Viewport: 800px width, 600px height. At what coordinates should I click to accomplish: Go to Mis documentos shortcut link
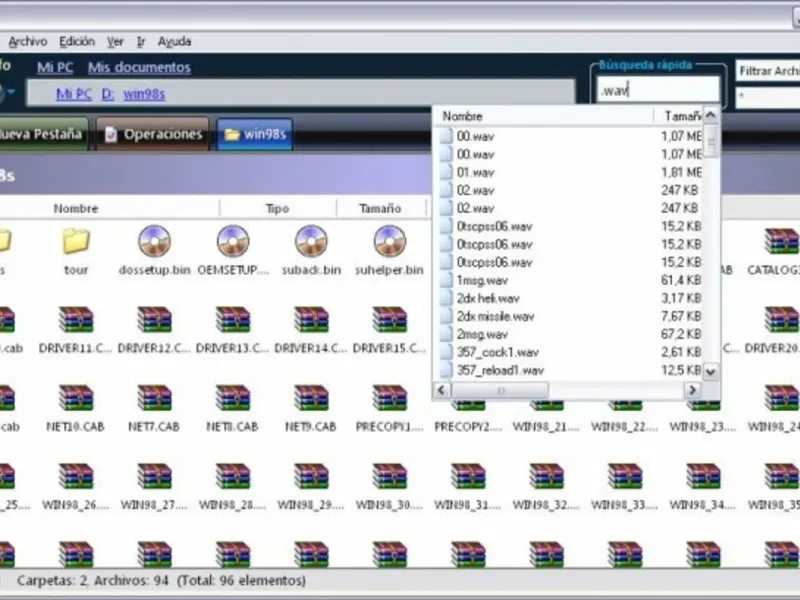[139, 67]
